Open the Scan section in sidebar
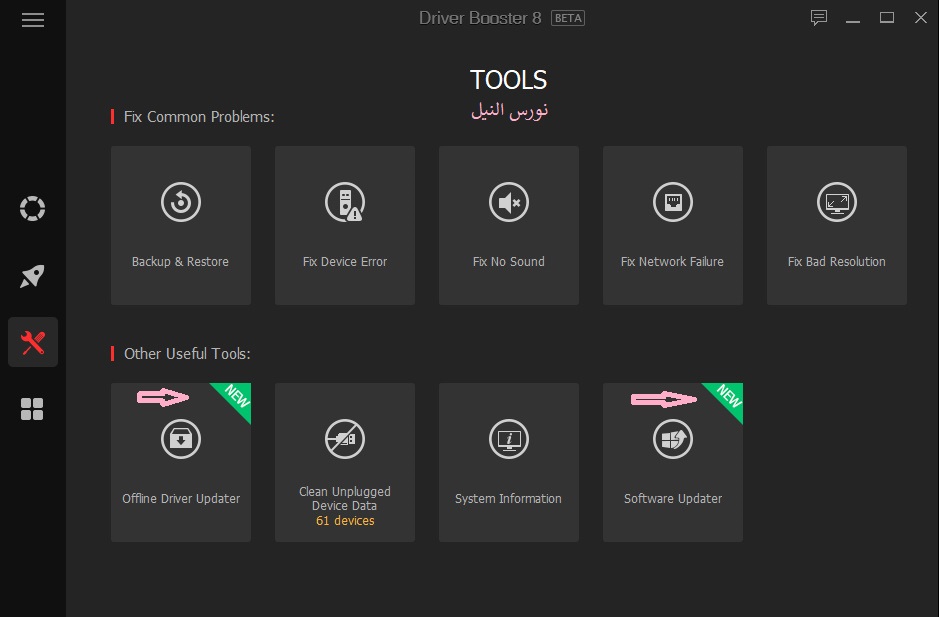This screenshot has width=939, height=617. [x=33, y=209]
